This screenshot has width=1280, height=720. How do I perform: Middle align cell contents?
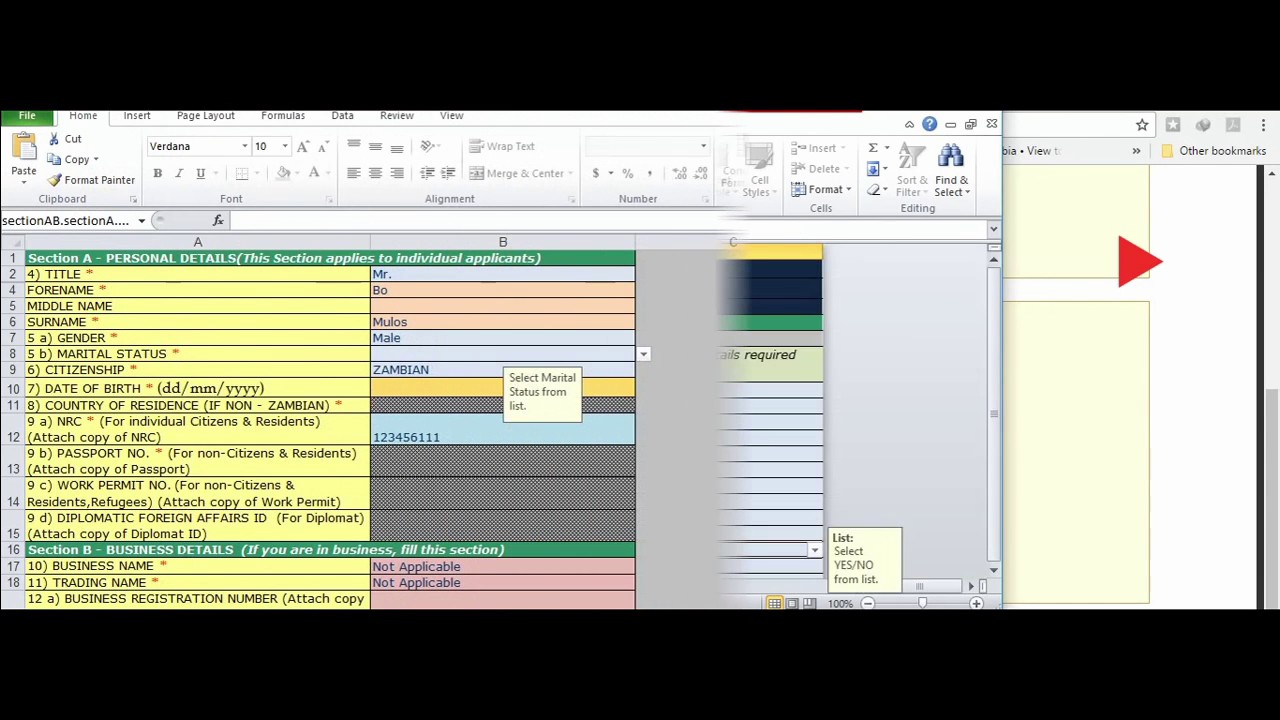(375, 147)
